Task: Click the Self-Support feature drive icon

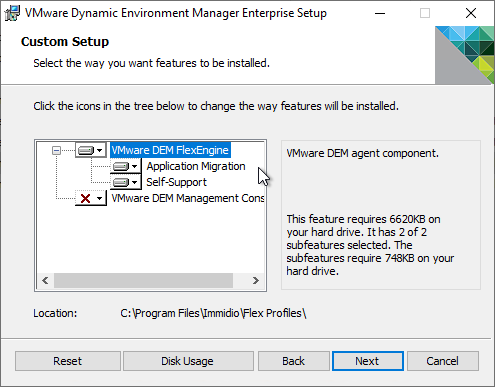Action: 121,182
